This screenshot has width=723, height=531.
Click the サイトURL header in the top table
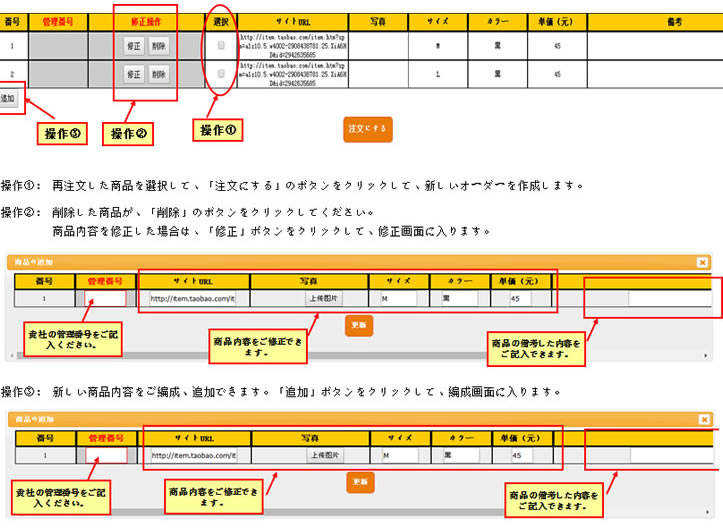click(x=293, y=22)
